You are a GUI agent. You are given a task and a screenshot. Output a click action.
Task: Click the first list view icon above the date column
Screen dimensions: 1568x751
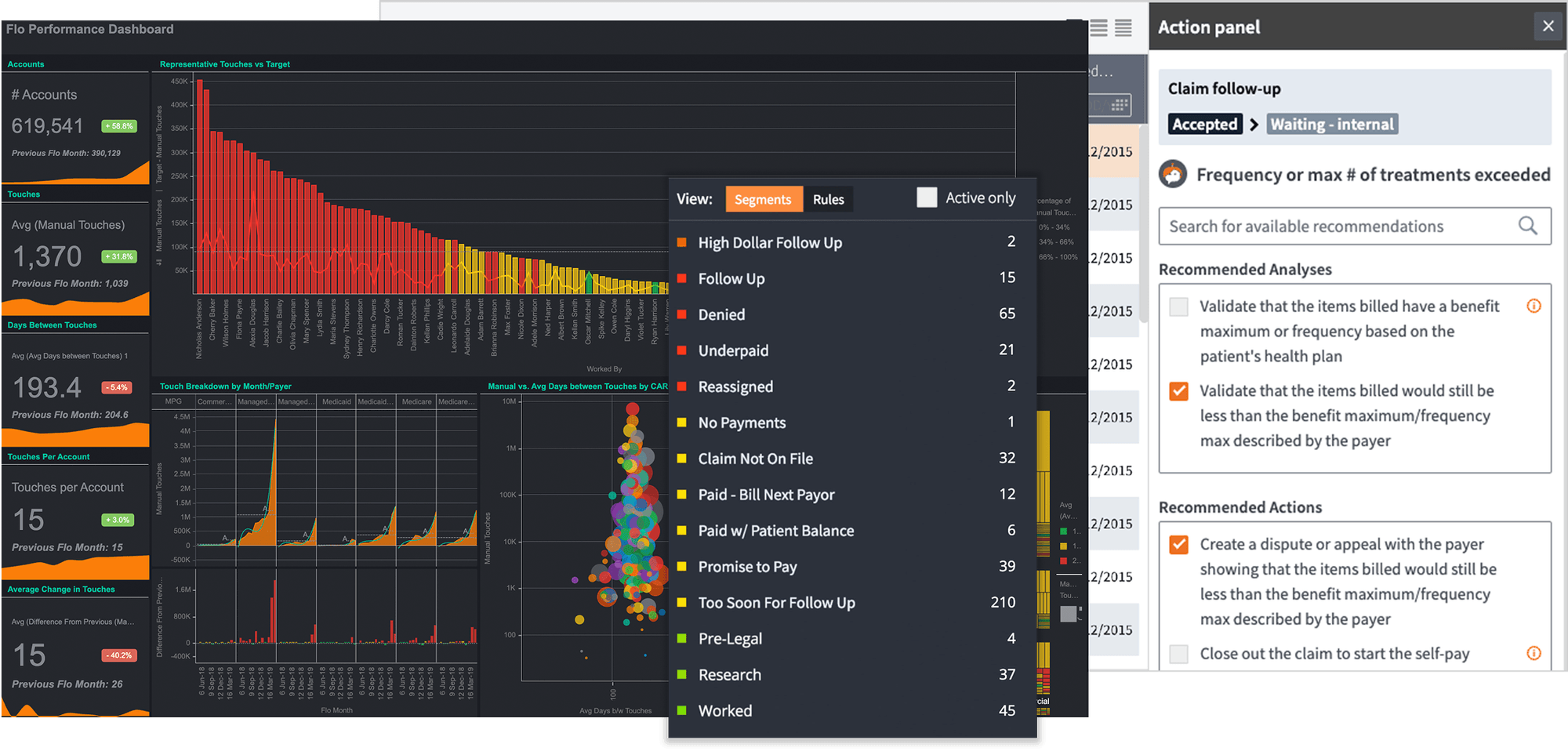pos(1101,27)
